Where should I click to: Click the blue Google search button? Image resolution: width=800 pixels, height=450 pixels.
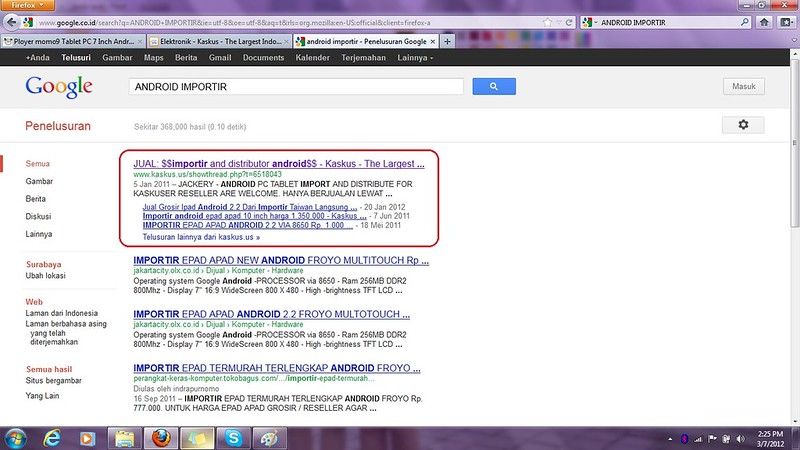pos(494,86)
